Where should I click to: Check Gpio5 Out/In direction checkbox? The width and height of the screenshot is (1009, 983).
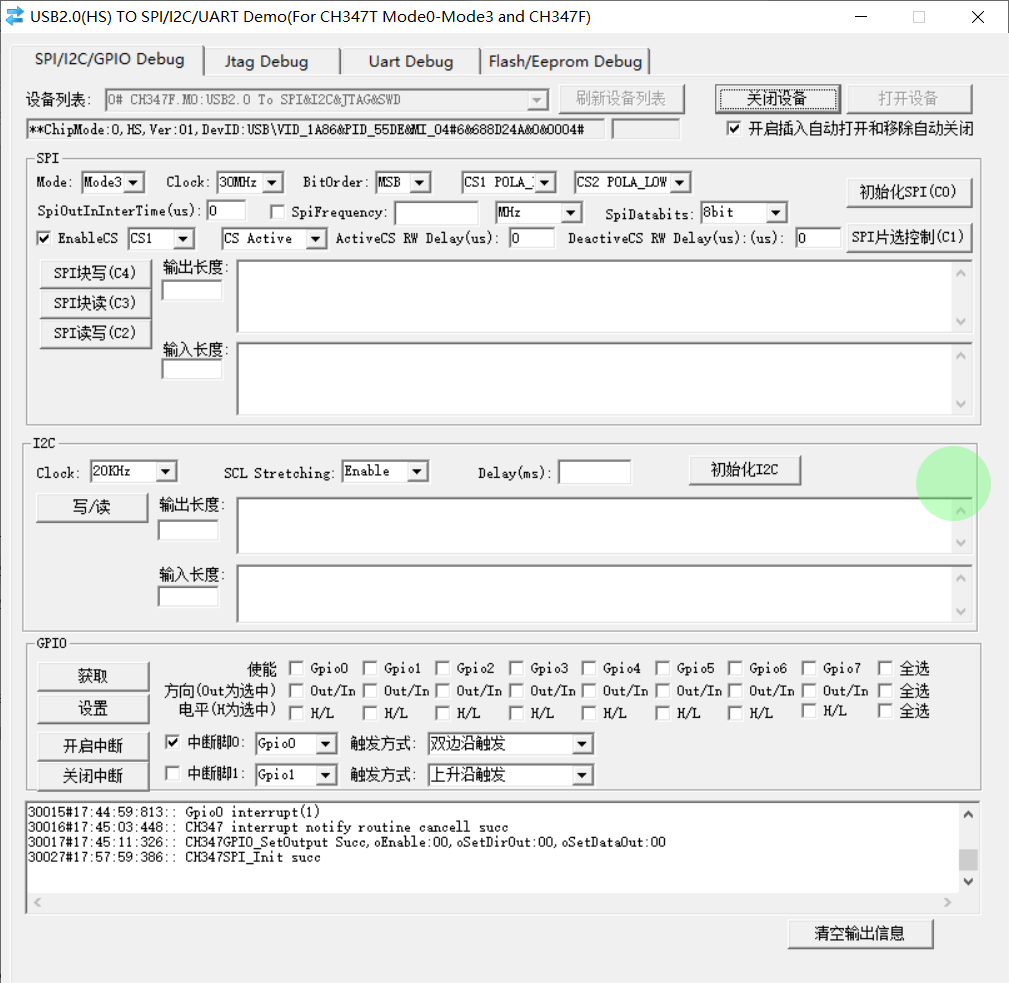pos(662,691)
